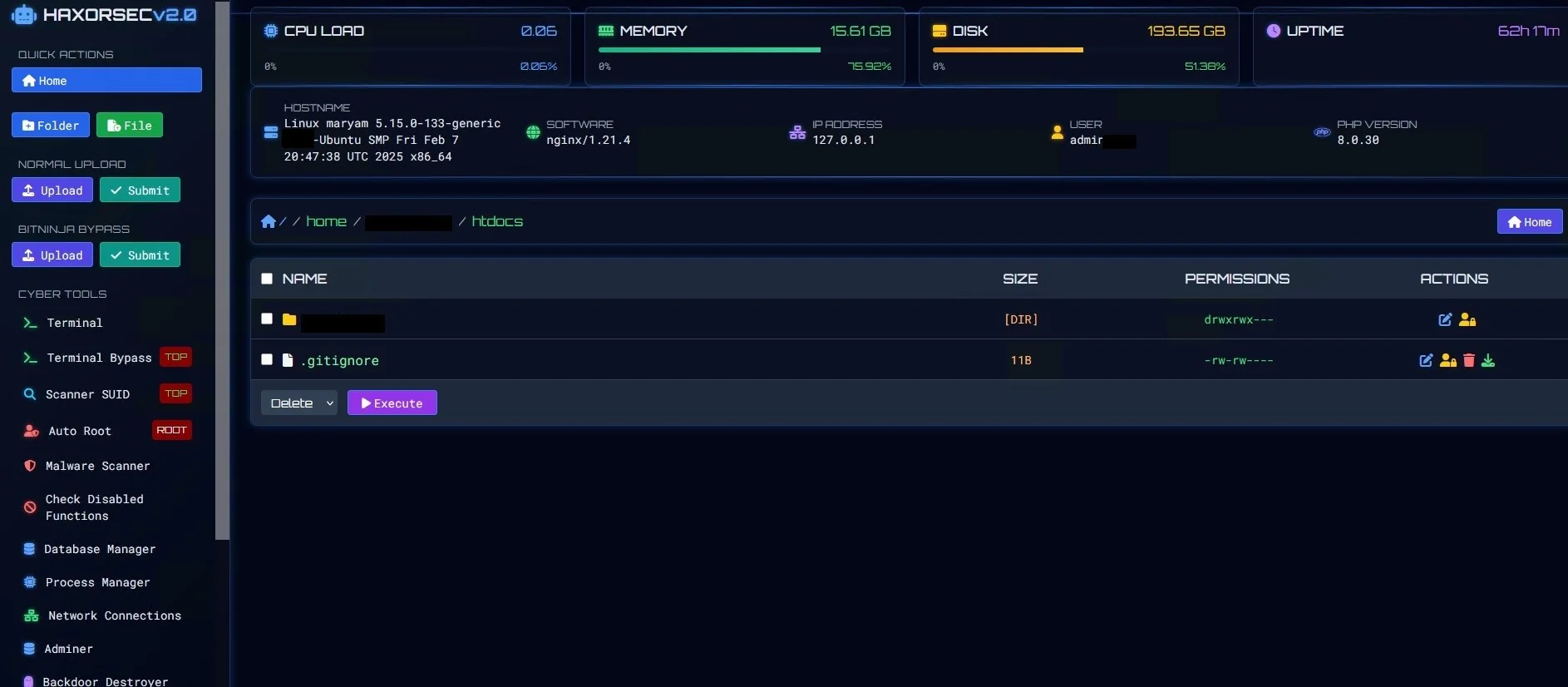
Task: Click Submit under Bitninja Bypass
Action: (140, 255)
